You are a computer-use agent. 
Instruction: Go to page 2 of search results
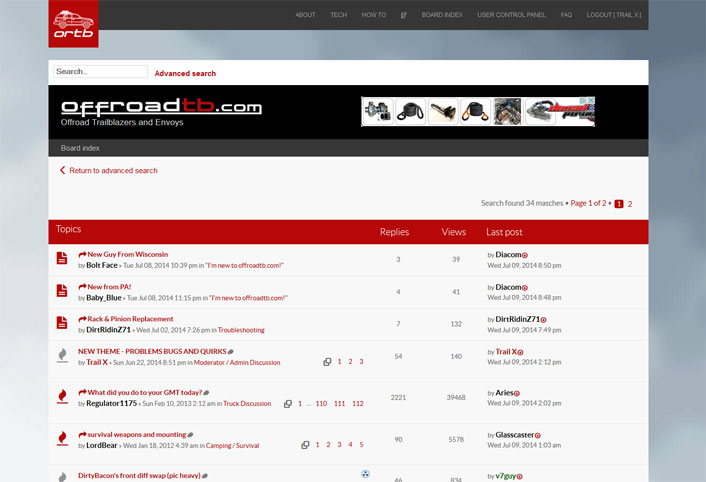[630, 203]
